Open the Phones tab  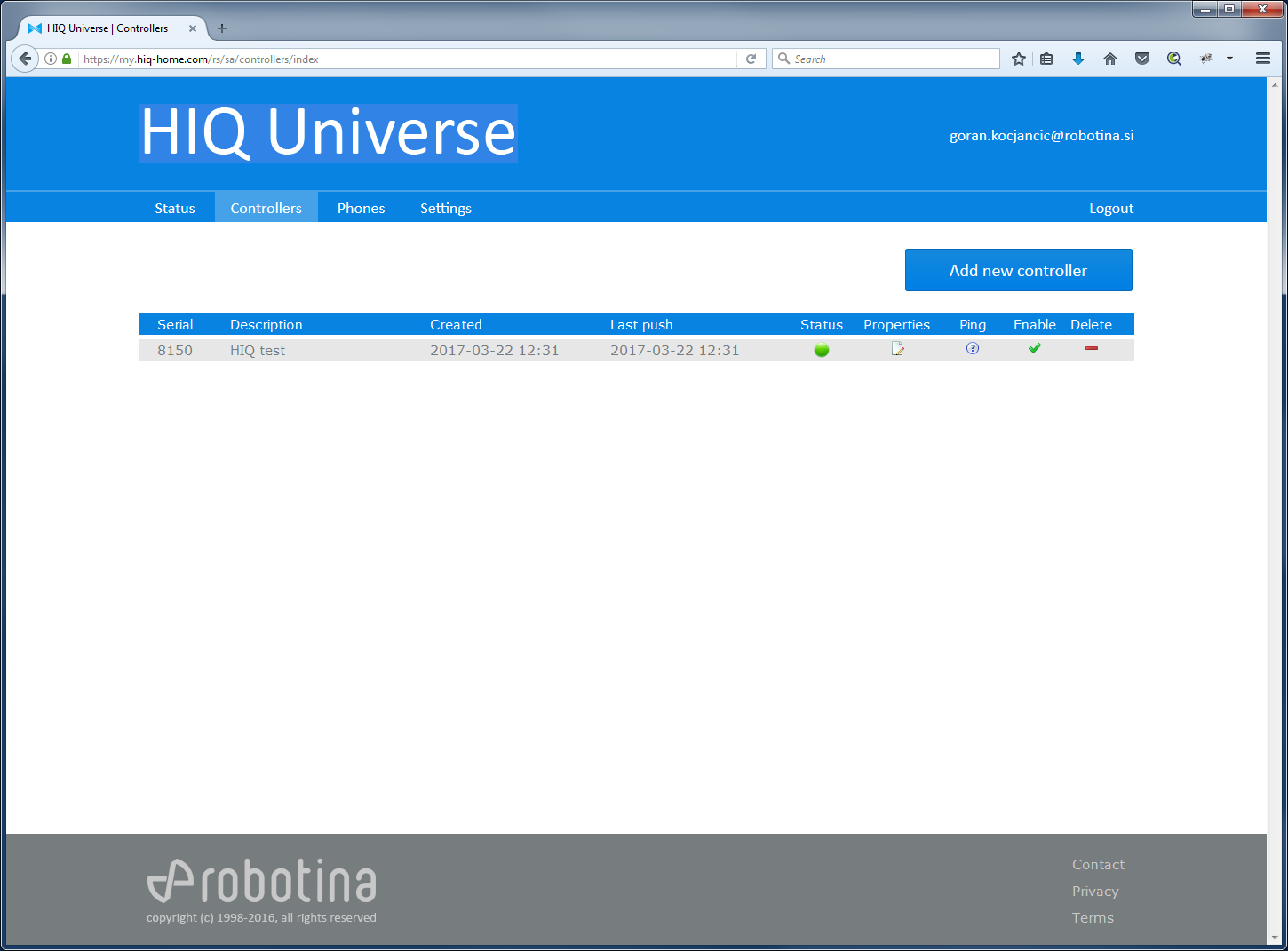click(361, 209)
